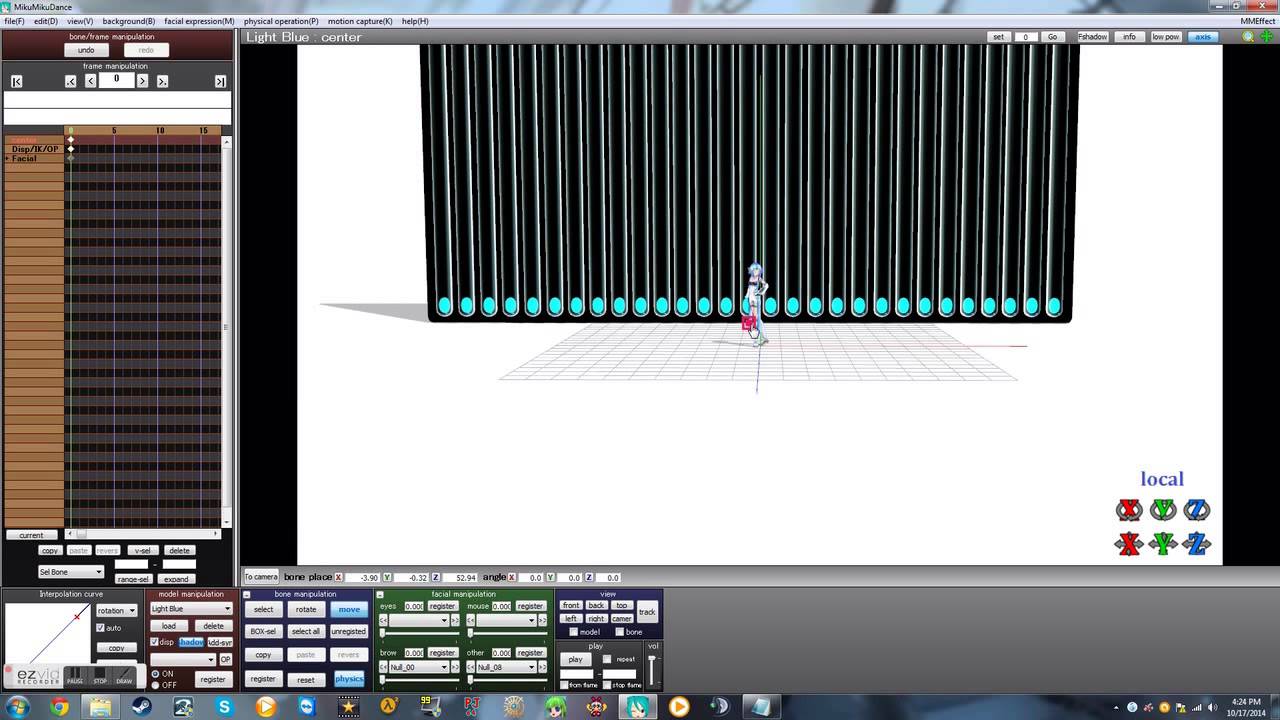Viewport: 1280px width, 720px height.
Task: Load a model with load button
Action: point(169,626)
